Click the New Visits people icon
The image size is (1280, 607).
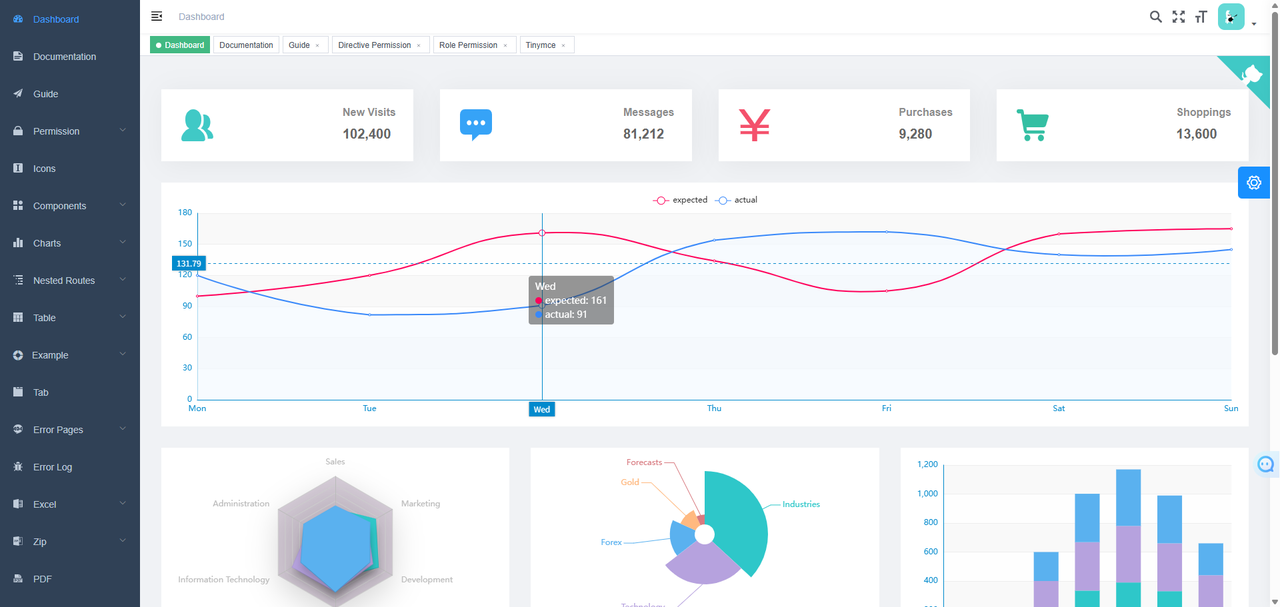coord(197,125)
